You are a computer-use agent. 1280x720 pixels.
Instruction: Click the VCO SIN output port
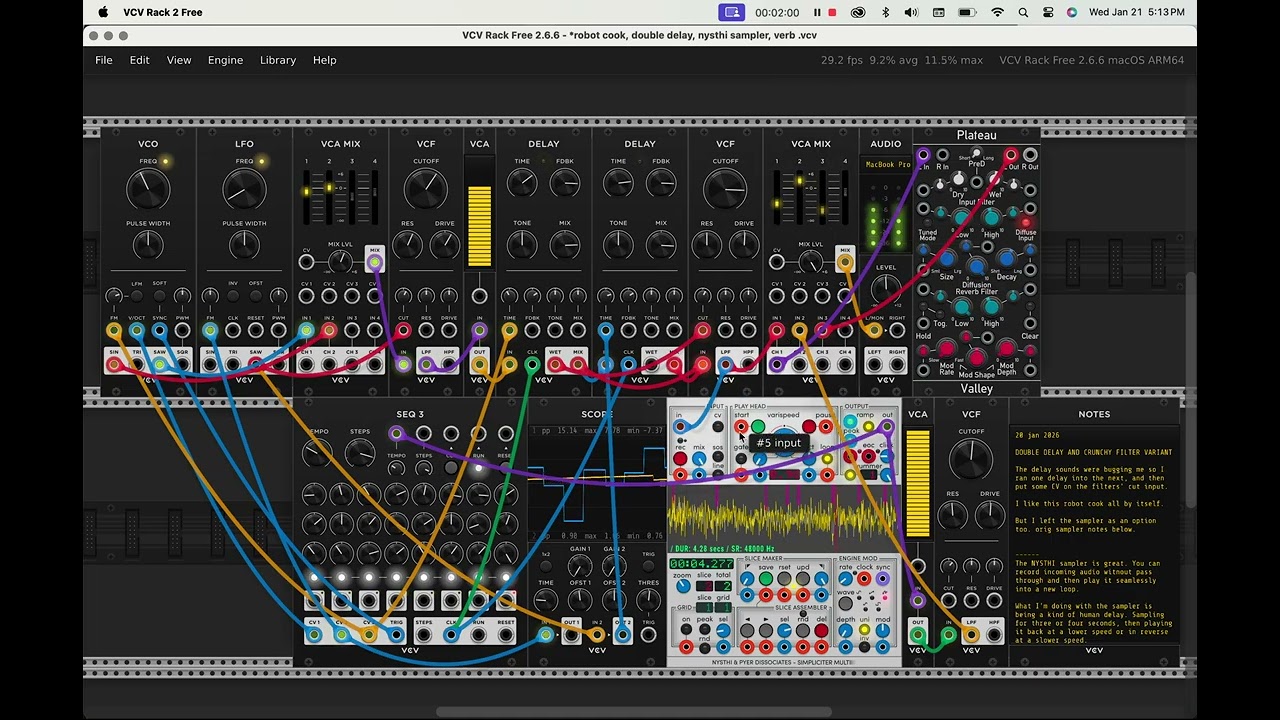coord(114,364)
